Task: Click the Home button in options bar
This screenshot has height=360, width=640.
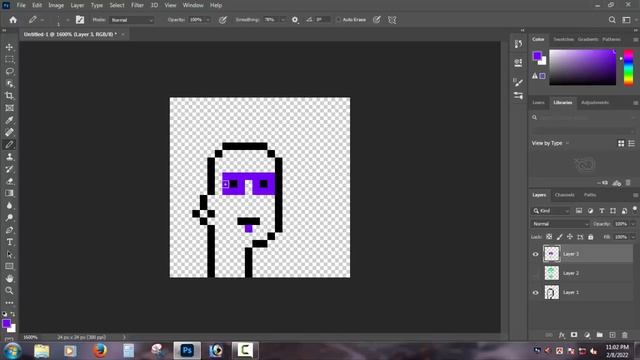Action: 13,20
